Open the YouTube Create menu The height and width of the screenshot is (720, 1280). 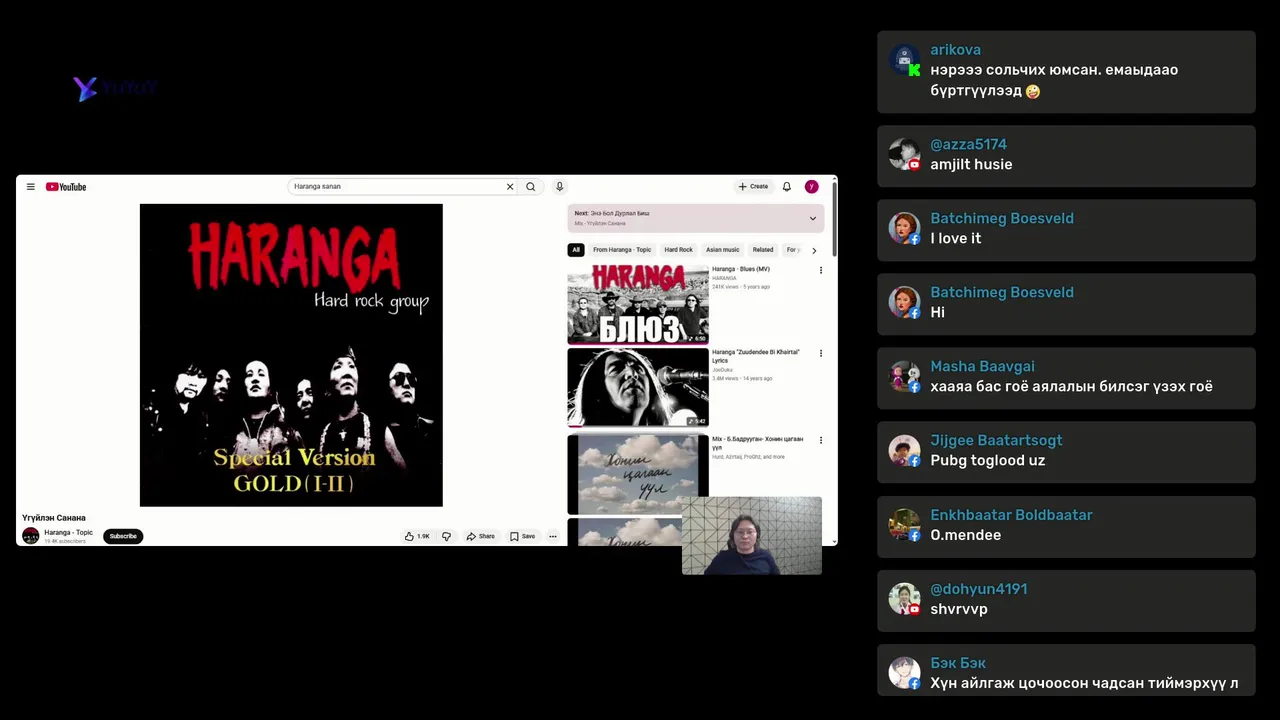753,187
